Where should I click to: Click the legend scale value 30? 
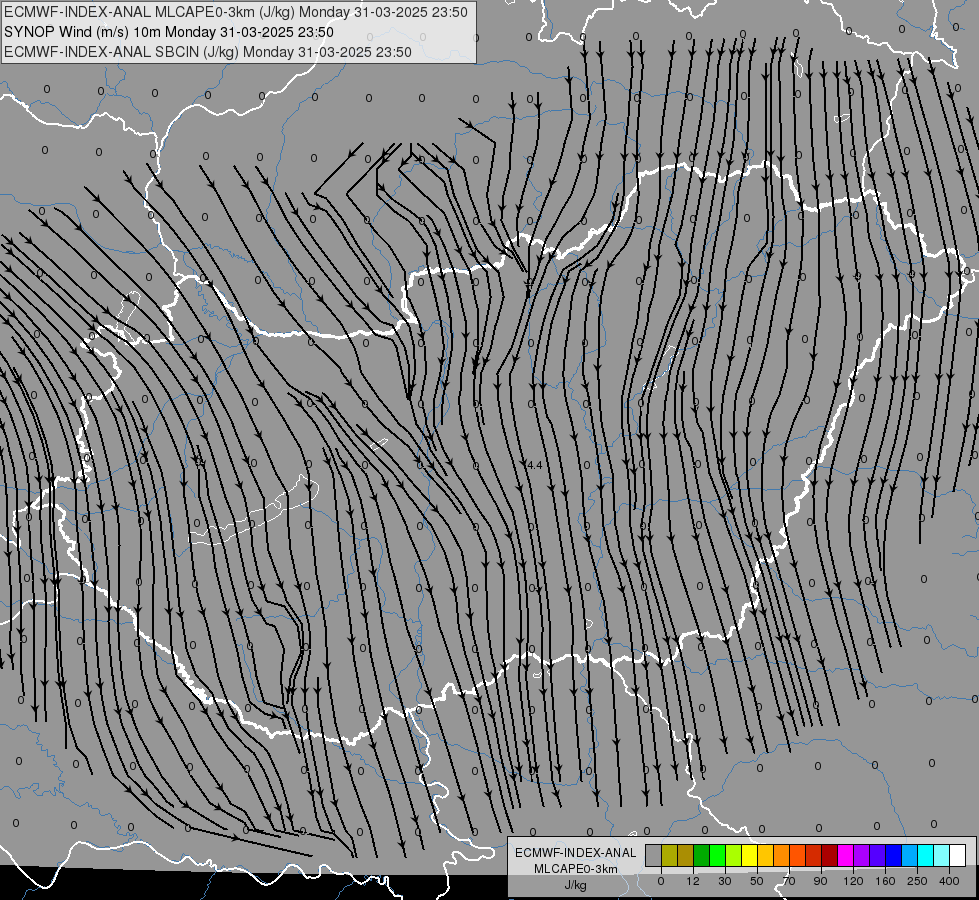pyautogui.click(x=725, y=881)
